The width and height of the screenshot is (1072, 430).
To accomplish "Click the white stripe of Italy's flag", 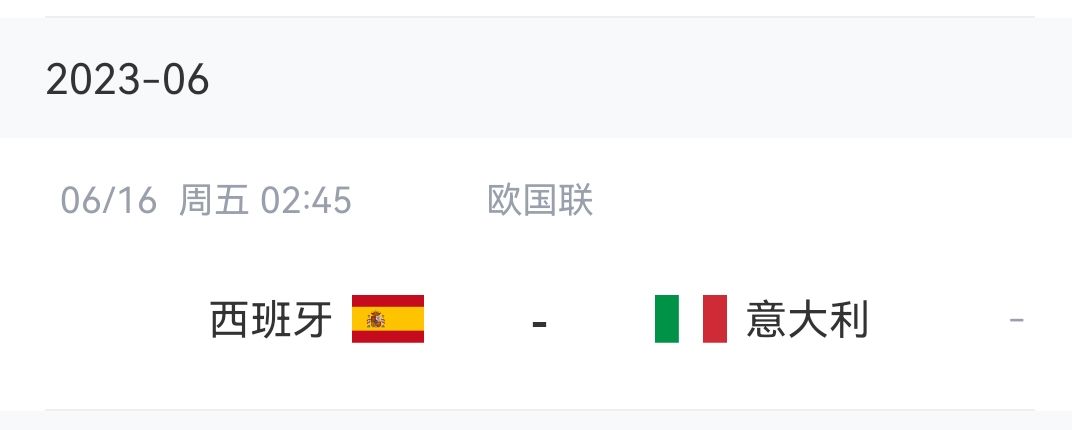I will click(690, 319).
